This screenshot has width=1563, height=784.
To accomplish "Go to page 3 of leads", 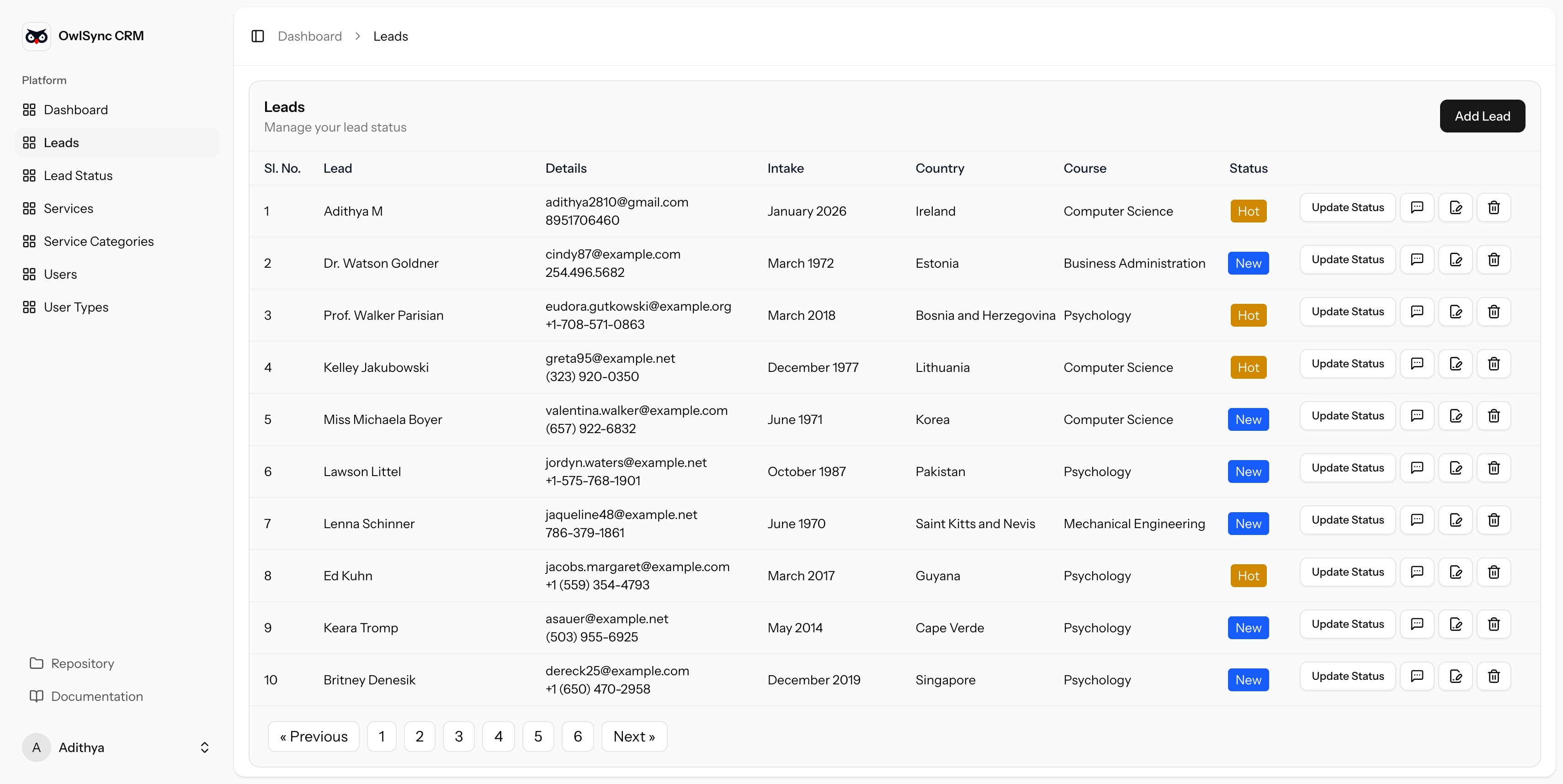I will (459, 736).
